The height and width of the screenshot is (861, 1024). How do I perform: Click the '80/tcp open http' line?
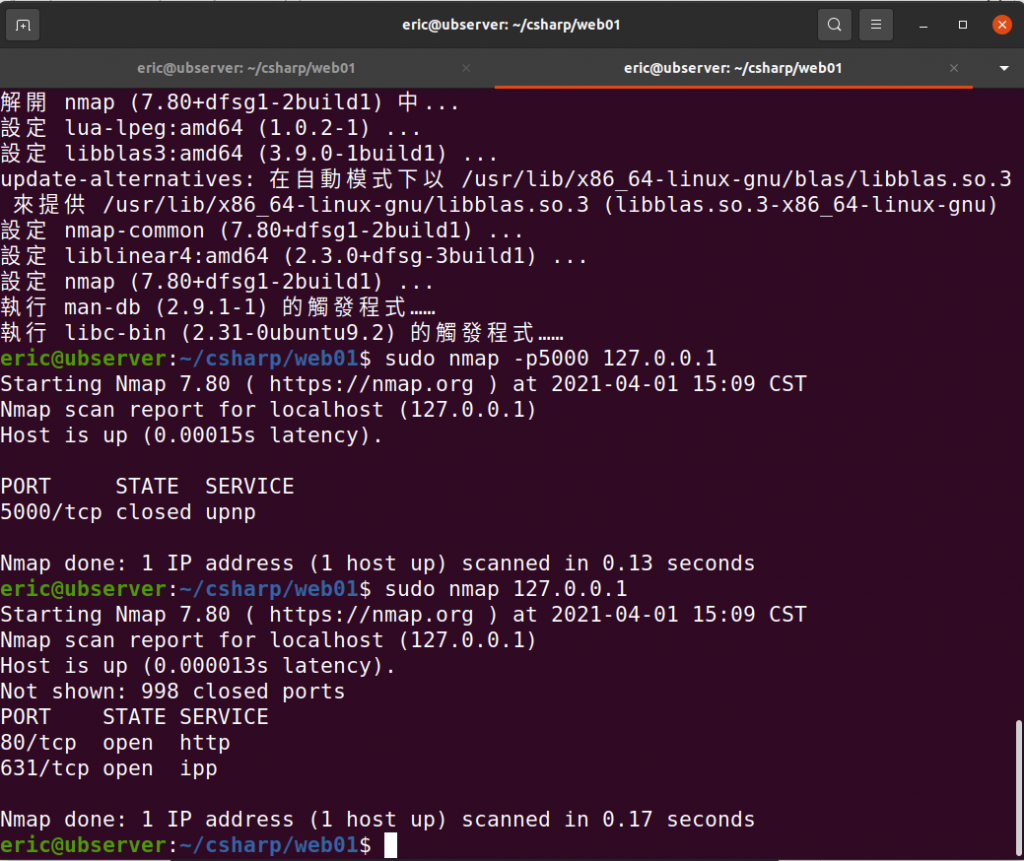click(x=116, y=743)
